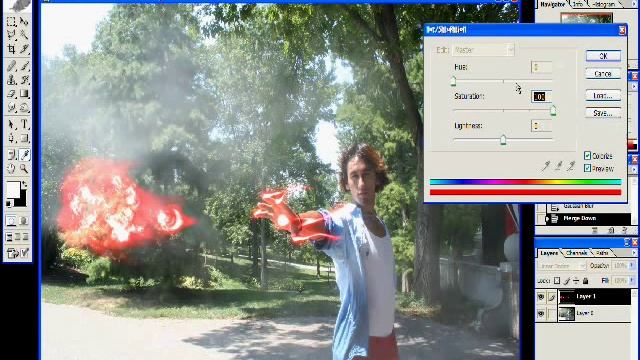Viewport: 640px width, 360px height.
Task: Select the Type tool
Action: click(24, 124)
